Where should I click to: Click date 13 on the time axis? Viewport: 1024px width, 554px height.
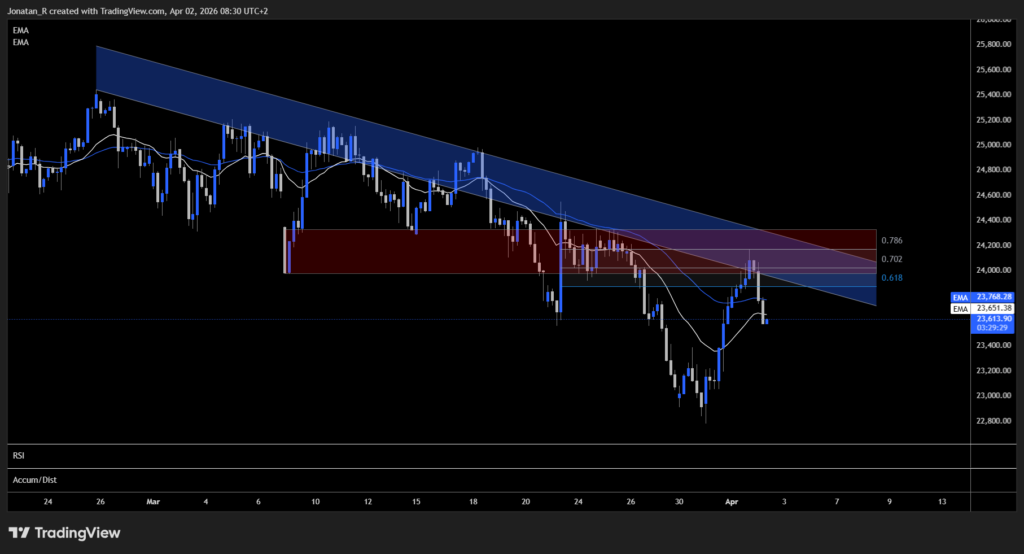[942, 502]
